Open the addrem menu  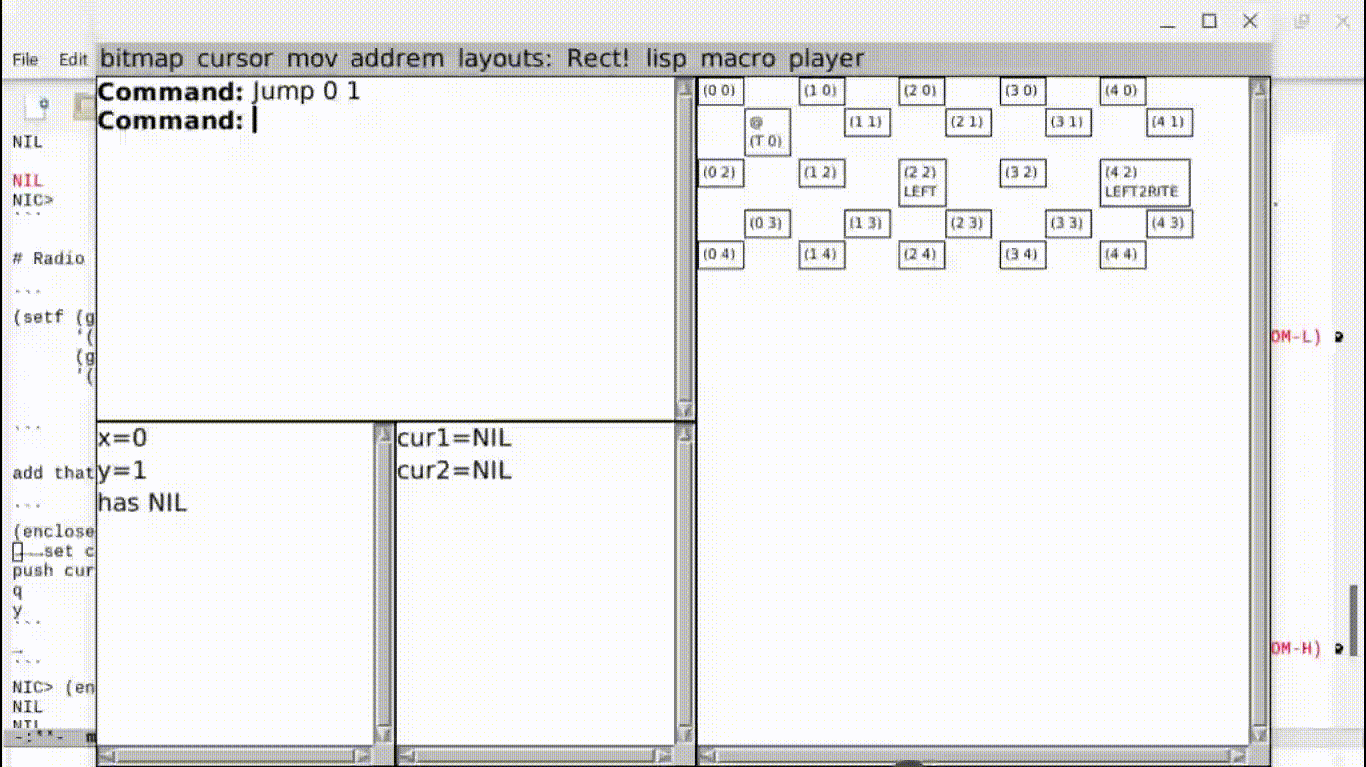click(x=397, y=58)
